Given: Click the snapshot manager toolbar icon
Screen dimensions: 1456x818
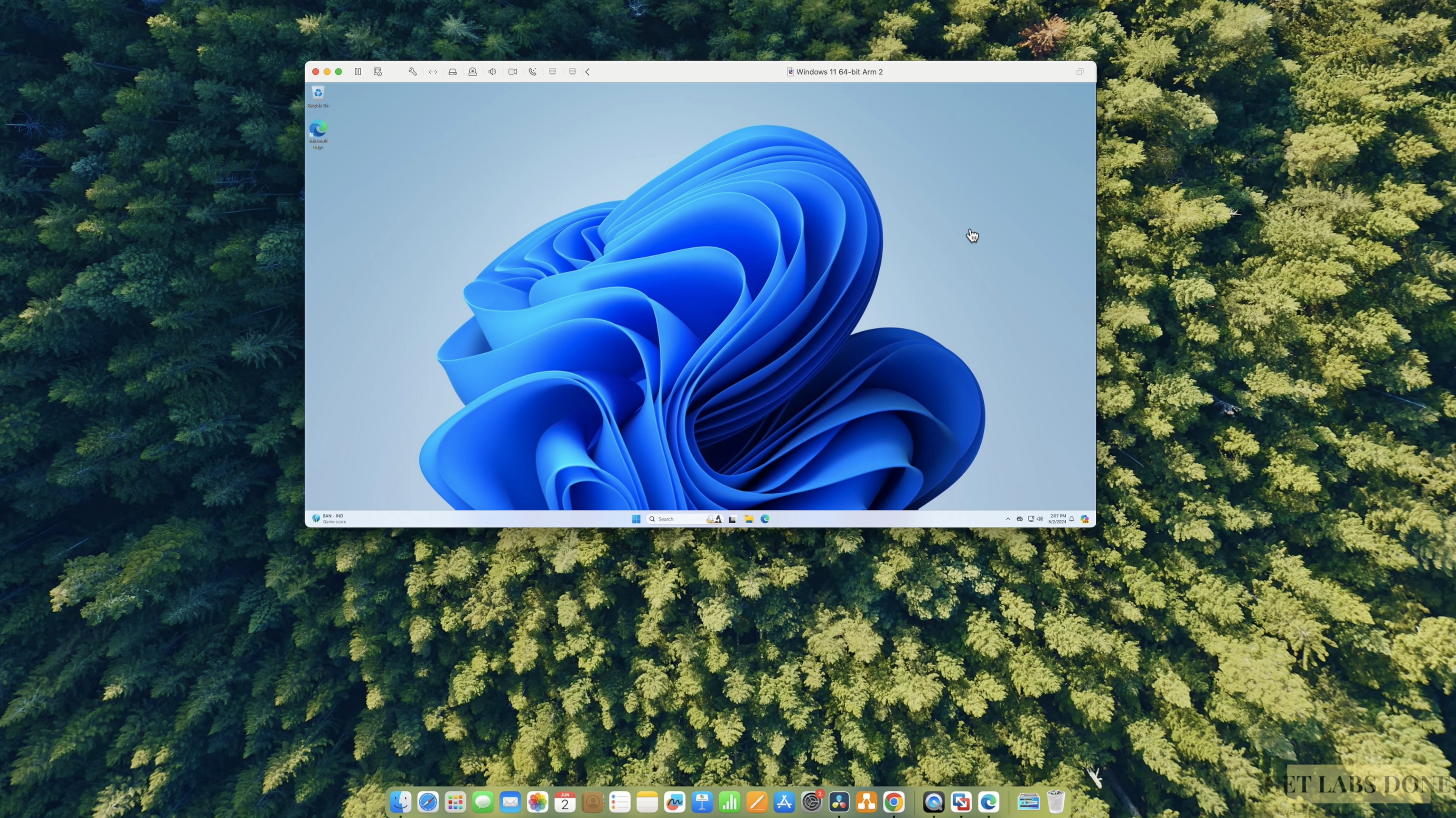Looking at the screenshot, I should 378,72.
